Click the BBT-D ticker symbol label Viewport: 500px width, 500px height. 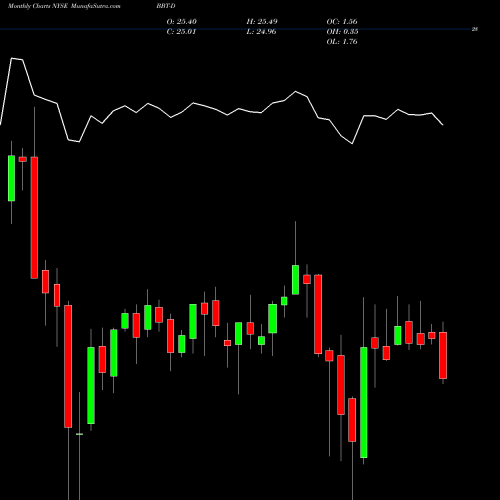tap(166, 6)
